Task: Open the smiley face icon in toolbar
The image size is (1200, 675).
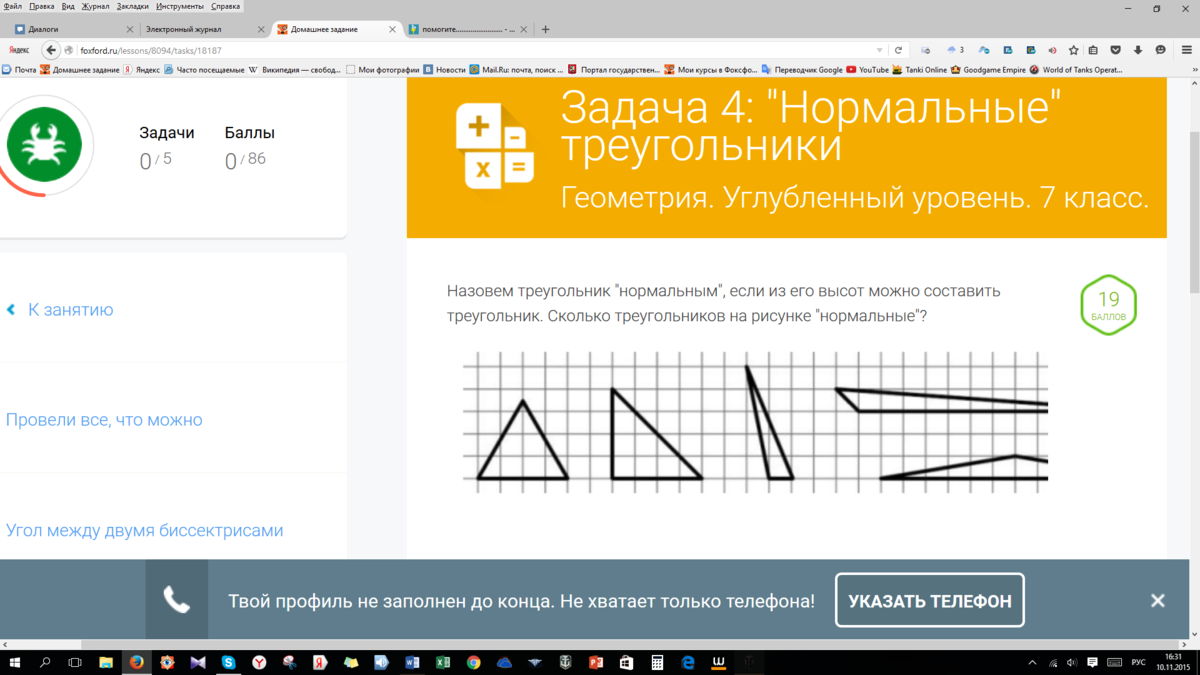Action: point(1160,50)
